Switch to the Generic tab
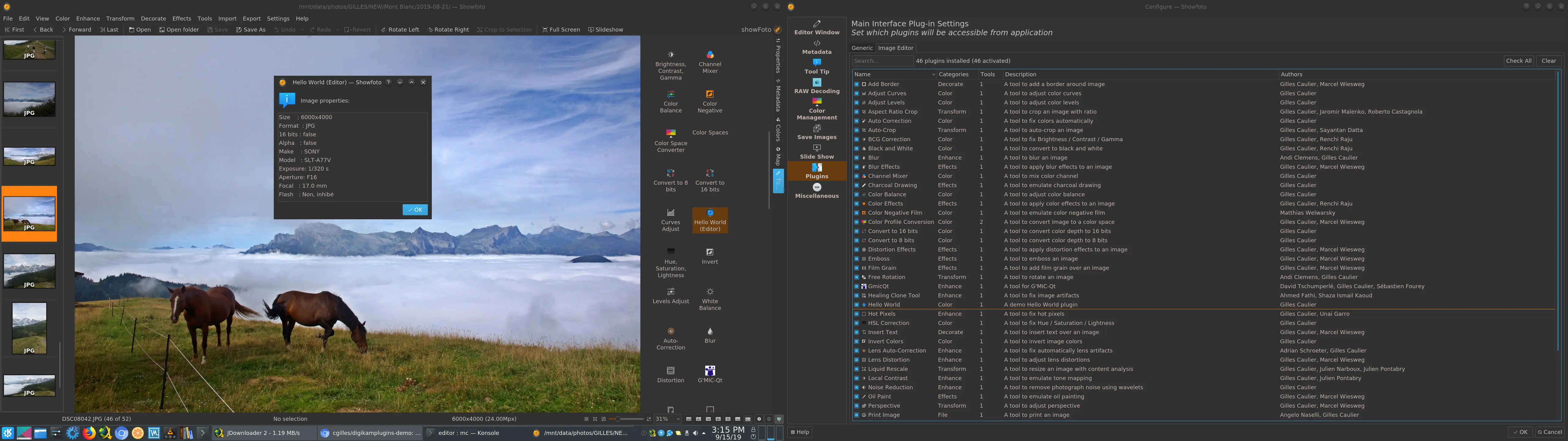 pyautogui.click(x=862, y=47)
